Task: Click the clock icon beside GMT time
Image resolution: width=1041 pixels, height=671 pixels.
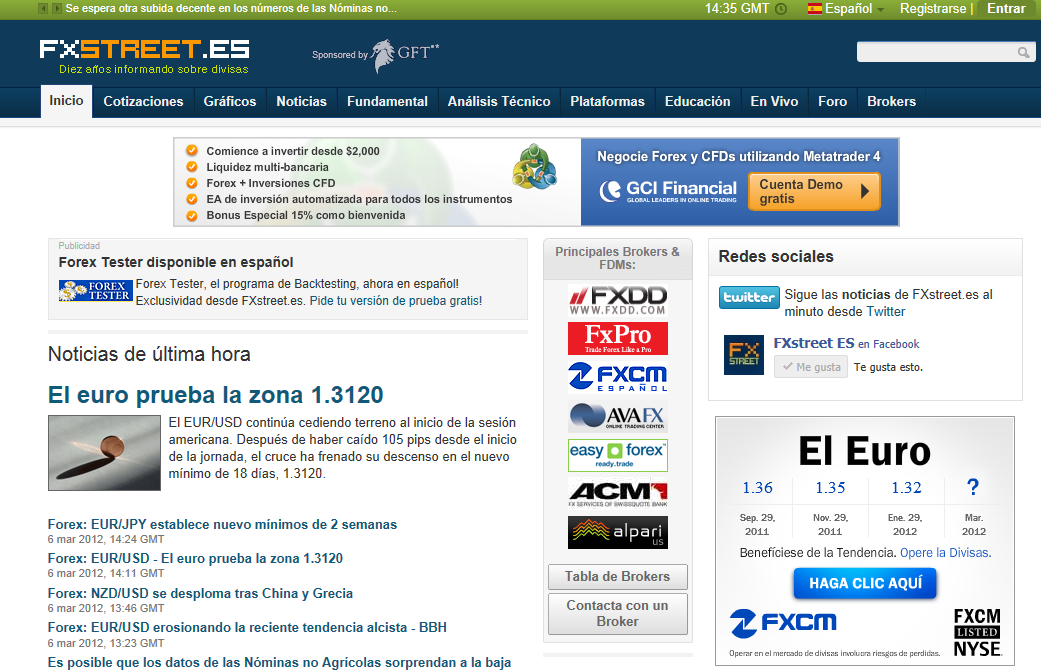Action: click(x=781, y=9)
